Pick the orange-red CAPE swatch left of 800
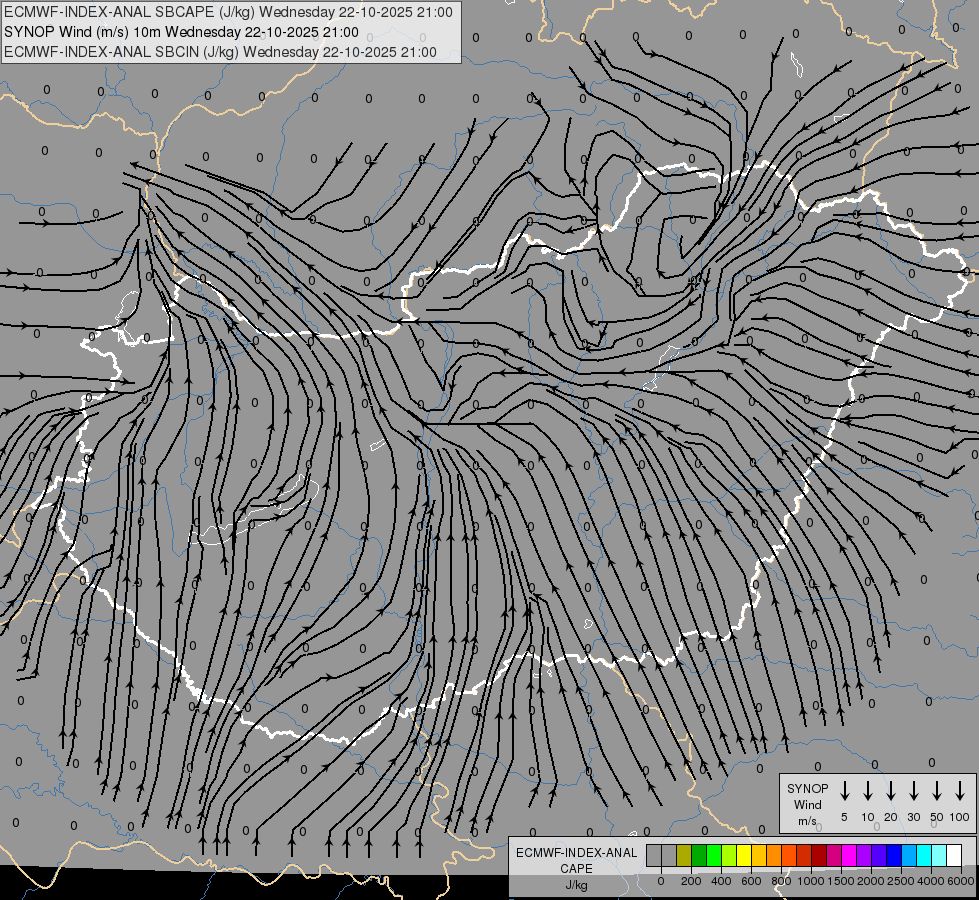979x900 pixels. 789,855
